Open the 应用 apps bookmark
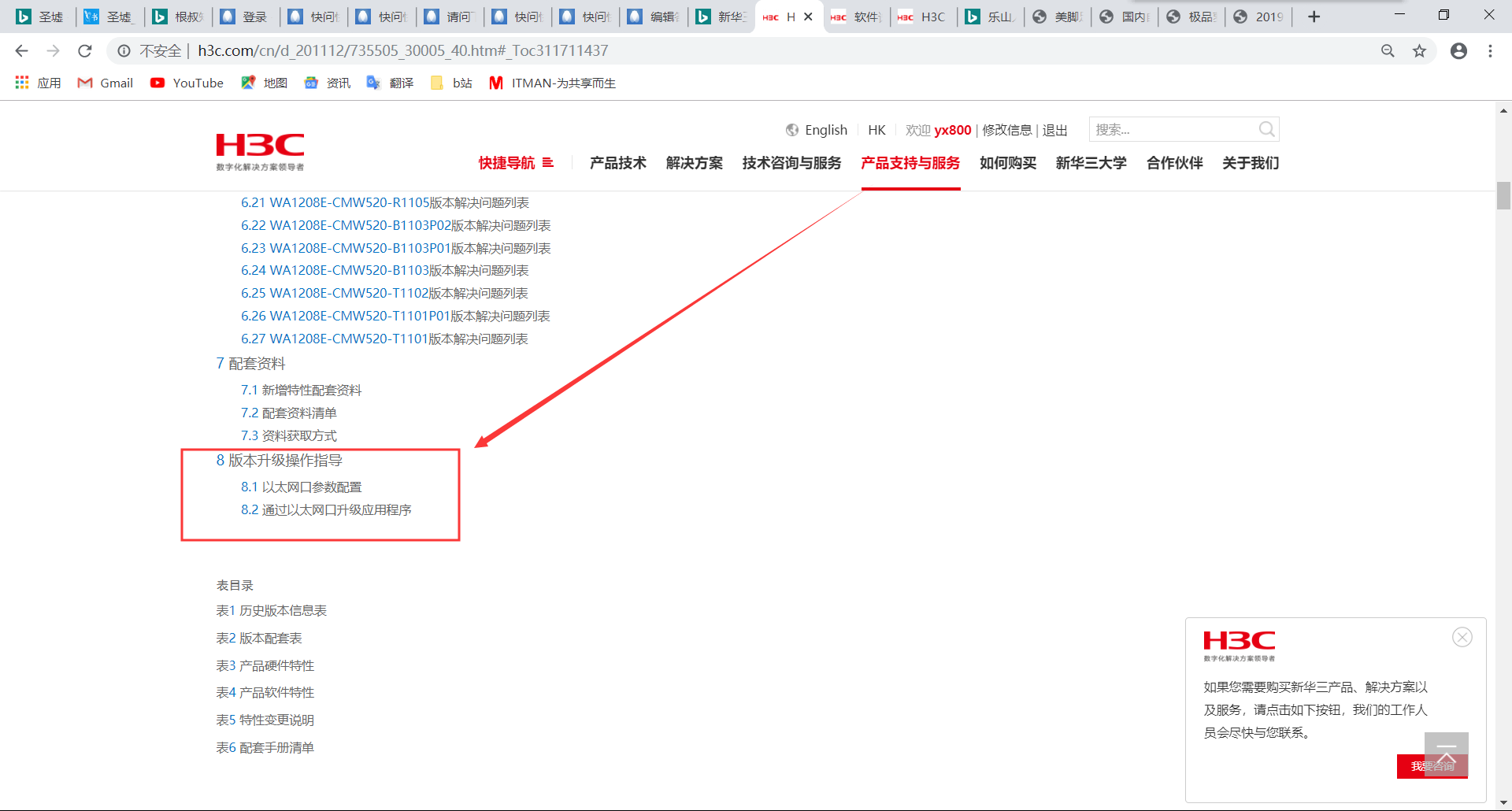 tap(38, 83)
